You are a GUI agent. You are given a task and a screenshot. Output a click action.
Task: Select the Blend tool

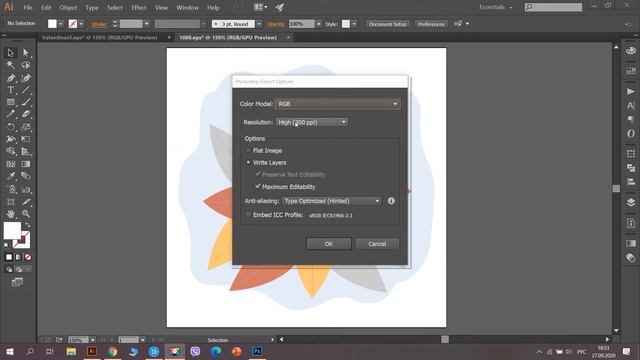[26, 176]
